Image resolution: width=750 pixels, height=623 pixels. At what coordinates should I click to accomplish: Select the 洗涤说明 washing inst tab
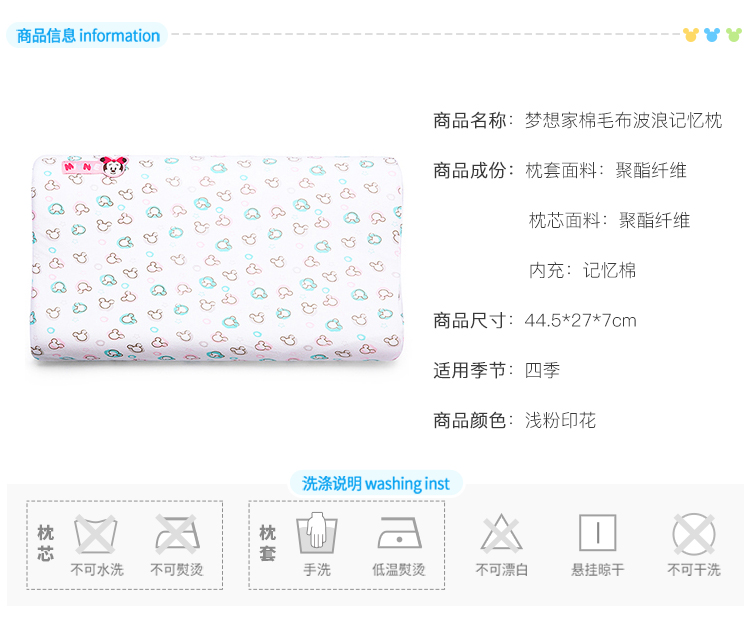pos(376,483)
